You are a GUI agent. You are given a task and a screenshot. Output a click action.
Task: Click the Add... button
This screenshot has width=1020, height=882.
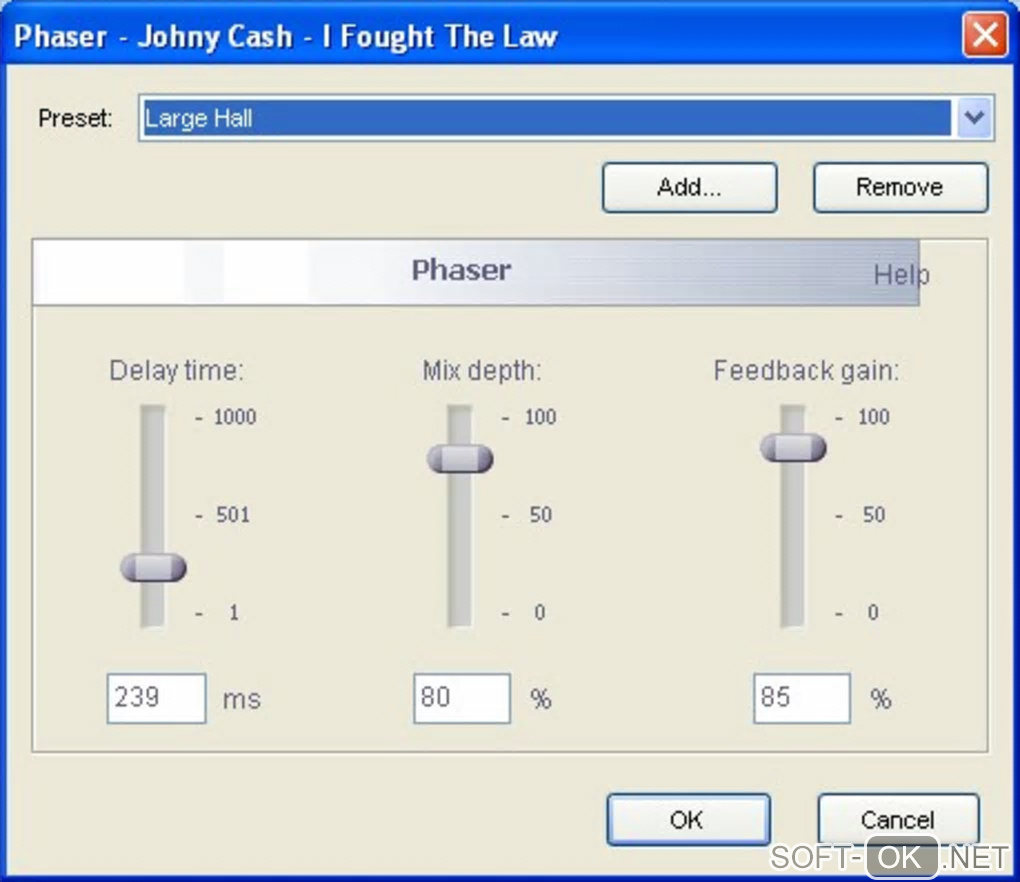(x=690, y=187)
